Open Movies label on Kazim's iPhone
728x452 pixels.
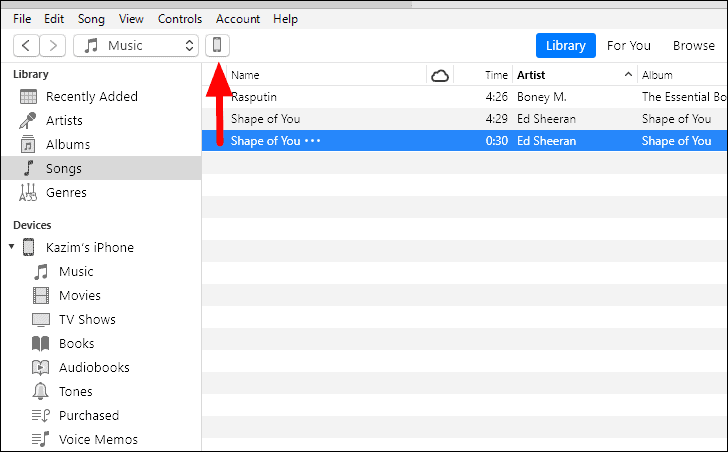(80, 296)
